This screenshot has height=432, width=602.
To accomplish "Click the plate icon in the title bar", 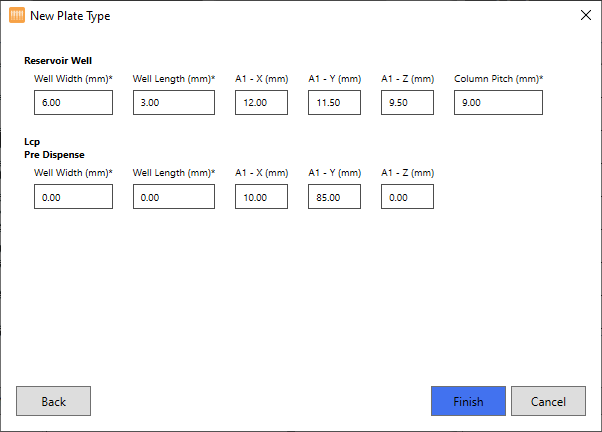I will pyautogui.click(x=17, y=16).
